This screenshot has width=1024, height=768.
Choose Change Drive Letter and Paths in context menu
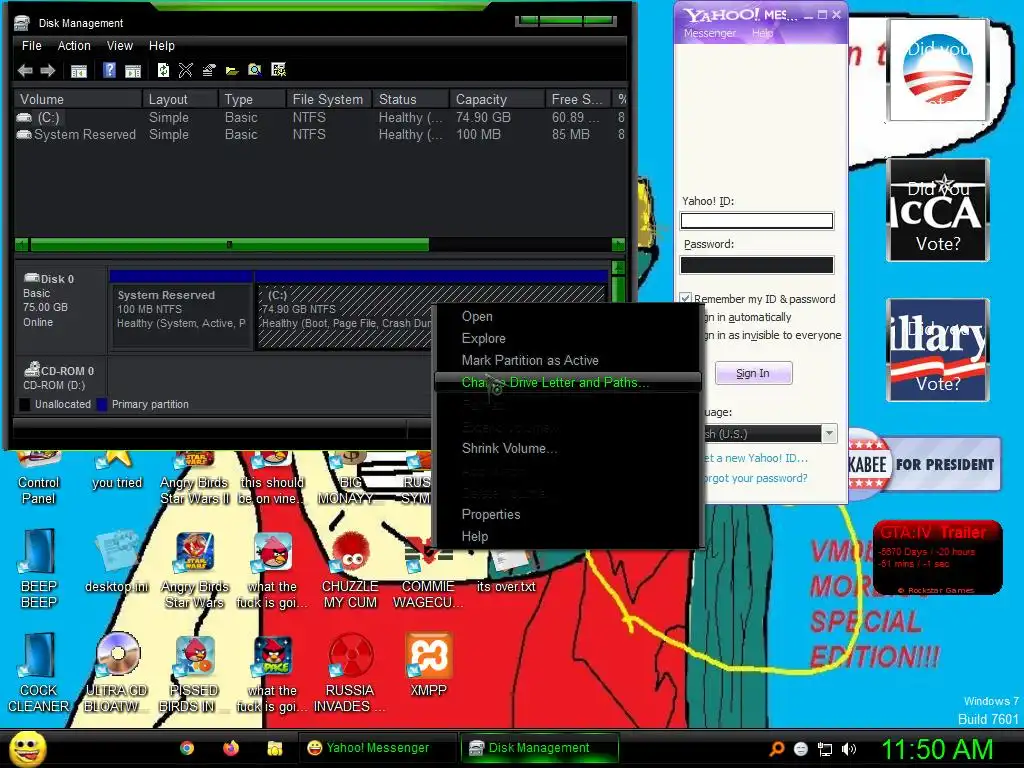(x=568, y=382)
